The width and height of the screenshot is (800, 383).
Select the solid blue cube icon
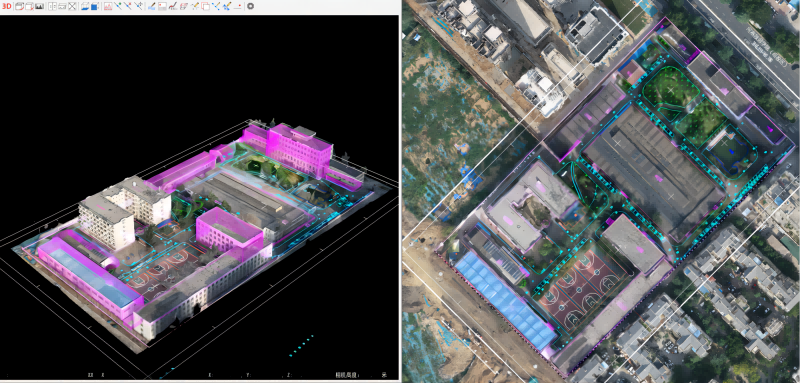pos(95,6)
